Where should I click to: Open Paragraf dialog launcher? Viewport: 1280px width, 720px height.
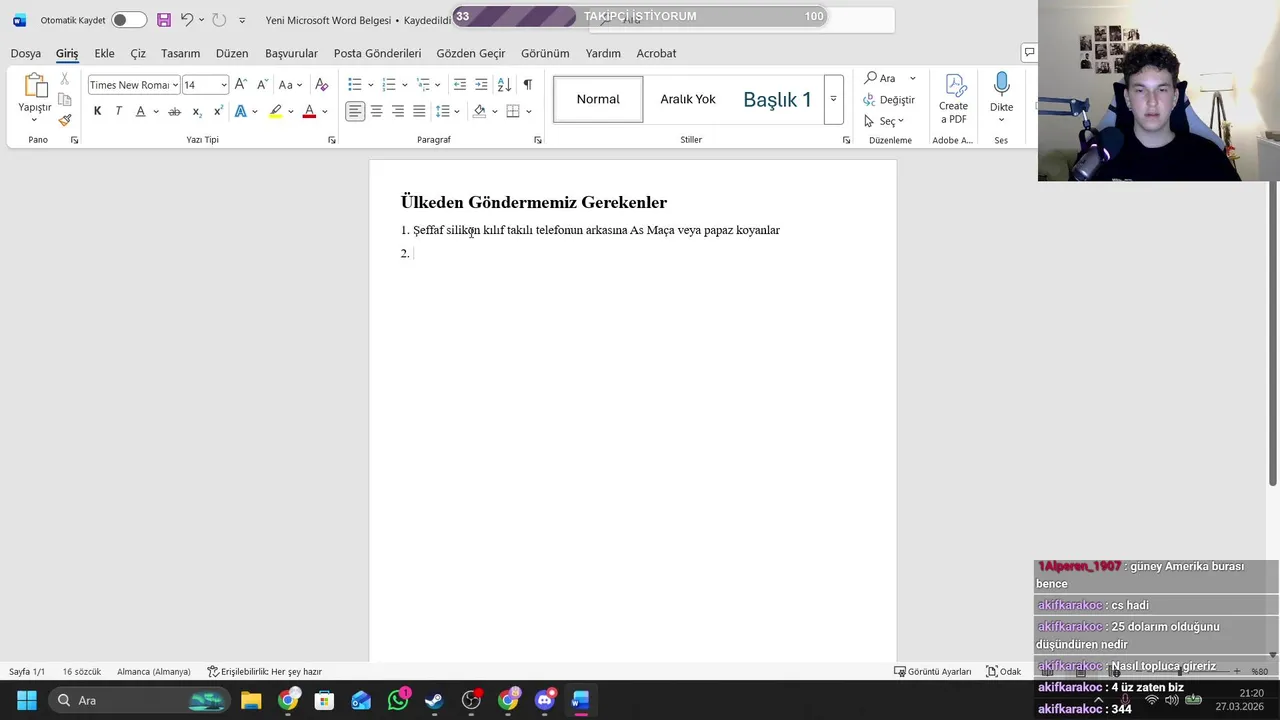(538, 140)
